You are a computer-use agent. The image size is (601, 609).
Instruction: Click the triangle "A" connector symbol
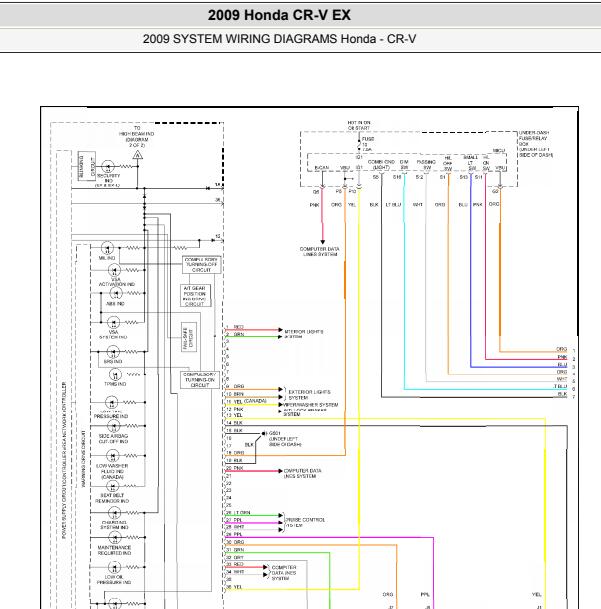click(138, 155)
